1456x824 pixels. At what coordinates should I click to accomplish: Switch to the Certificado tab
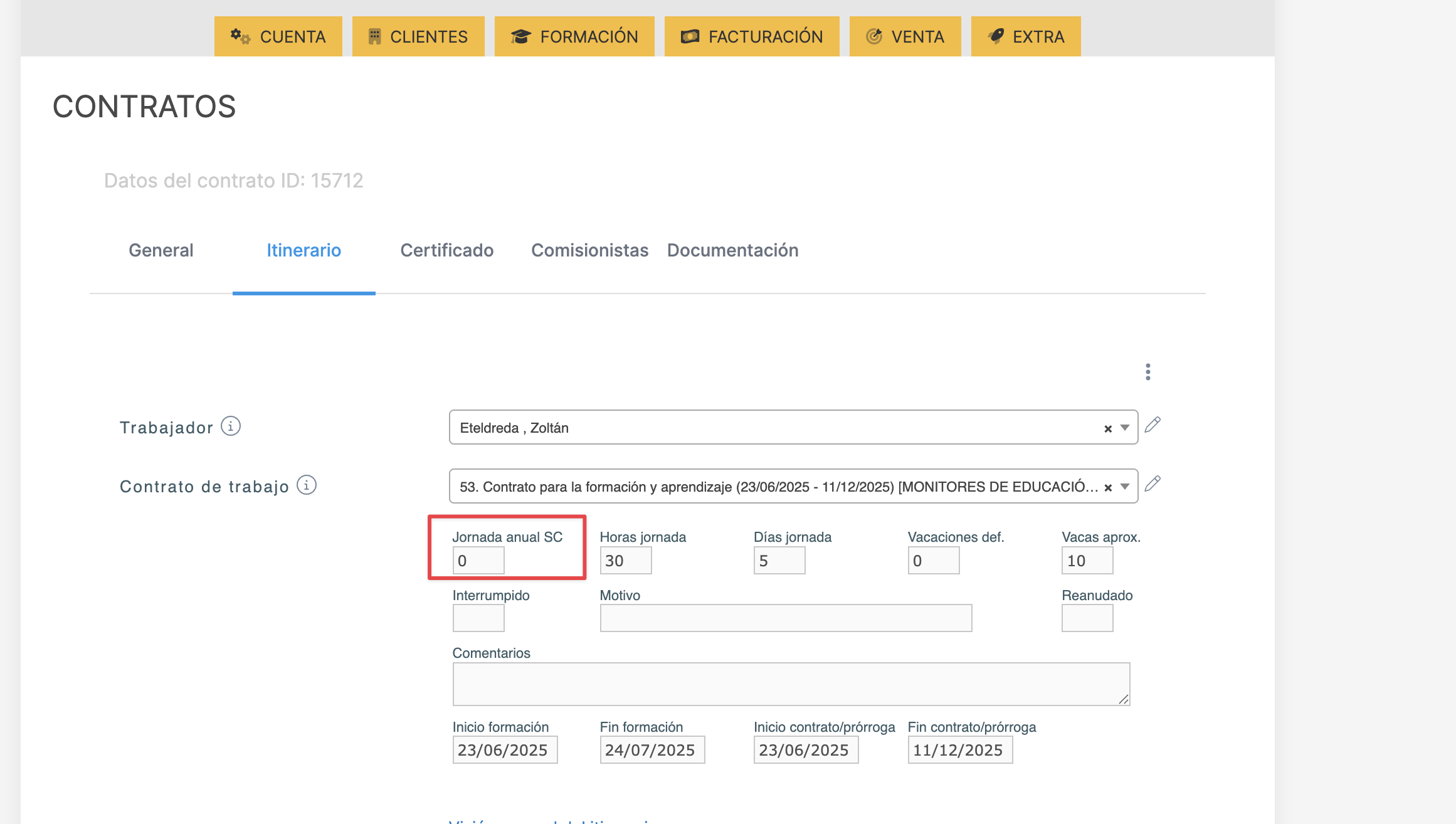click(x=446, y=250)
